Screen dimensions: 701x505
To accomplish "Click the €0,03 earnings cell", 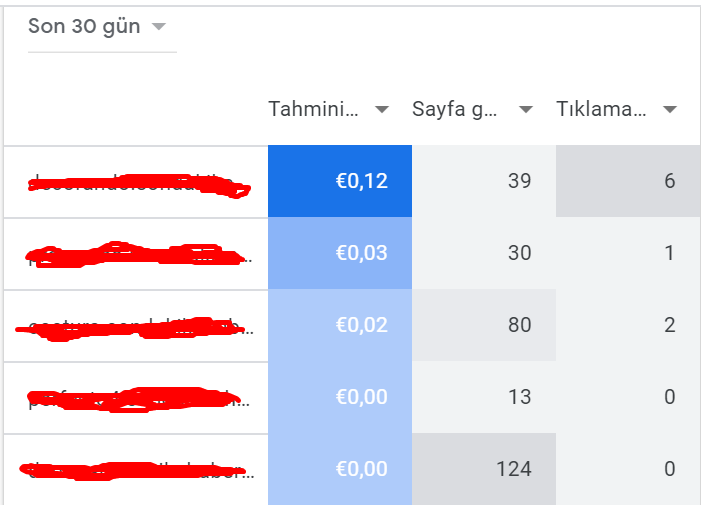I will [340, 253].
